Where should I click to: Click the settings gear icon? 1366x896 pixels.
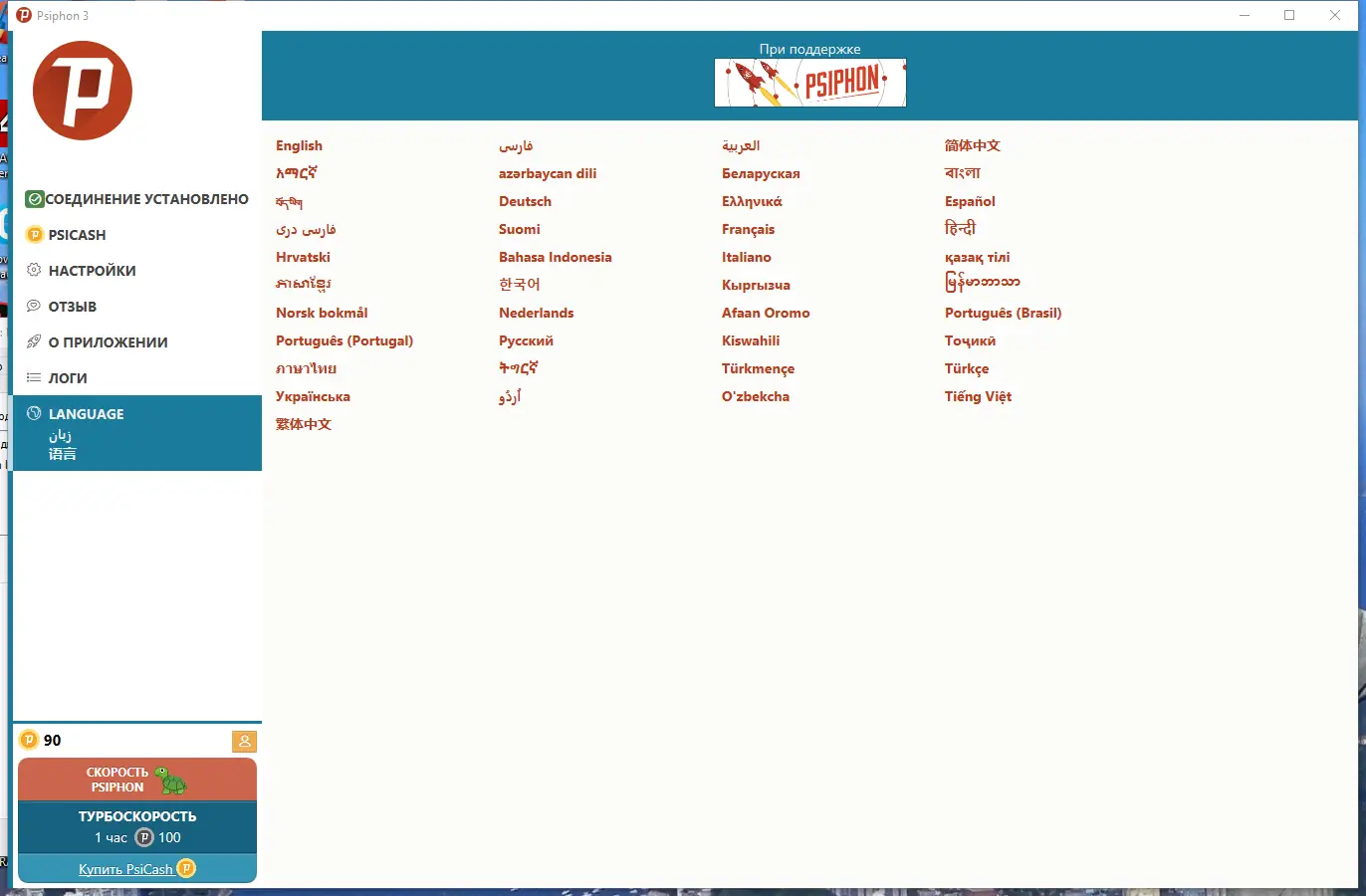(34, 270)
